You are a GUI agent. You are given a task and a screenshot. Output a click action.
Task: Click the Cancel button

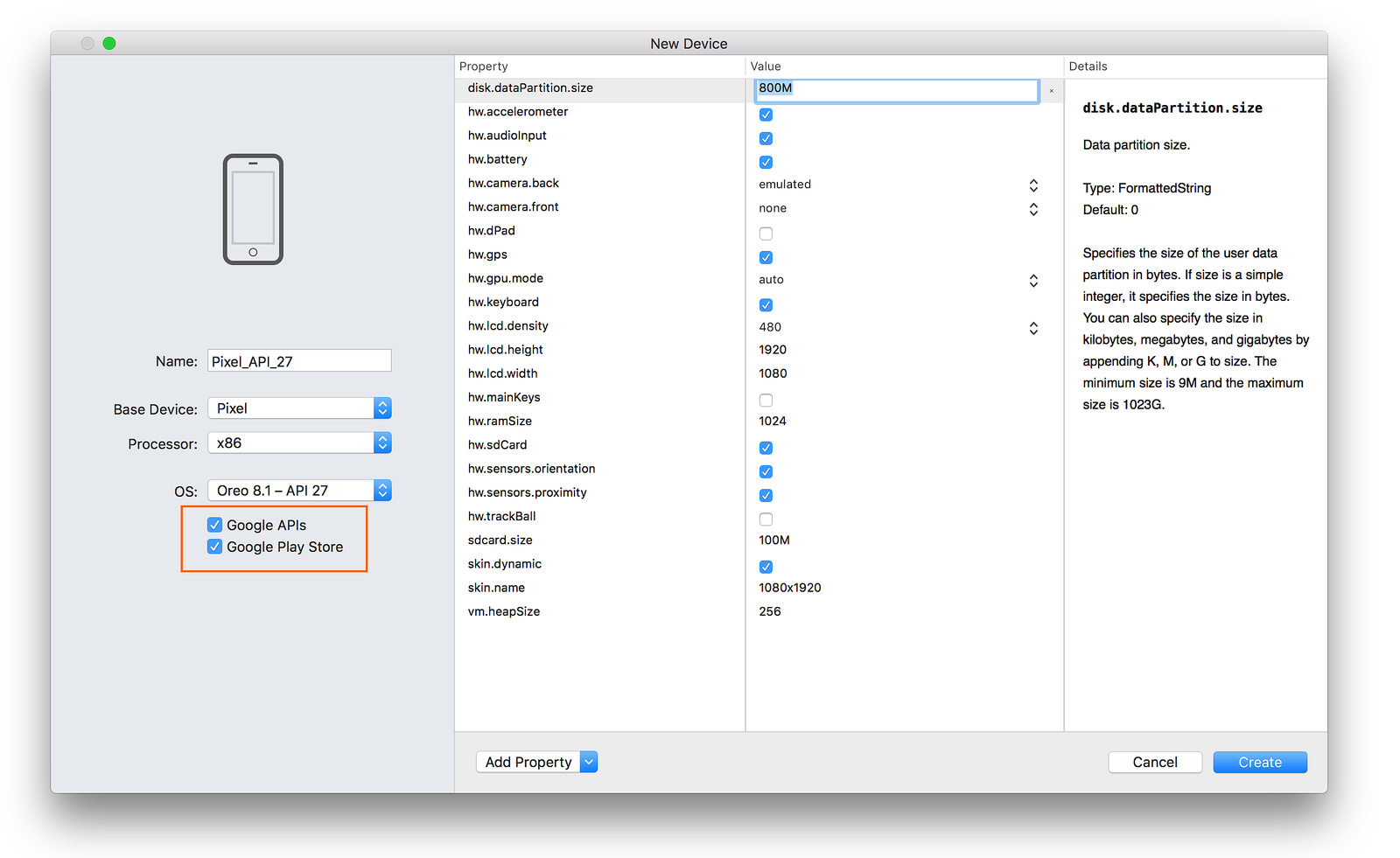[x=1154, y=763]
